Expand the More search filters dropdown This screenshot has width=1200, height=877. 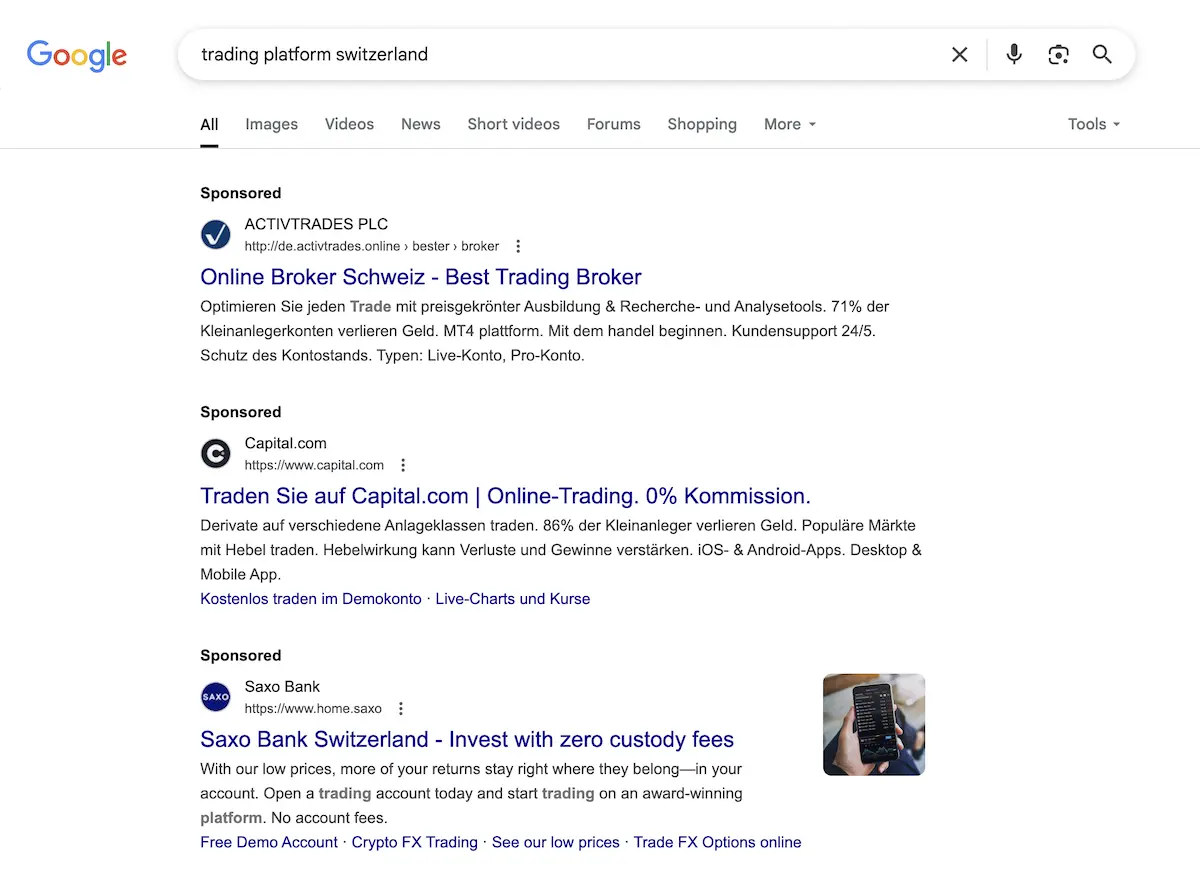[790, 124]
